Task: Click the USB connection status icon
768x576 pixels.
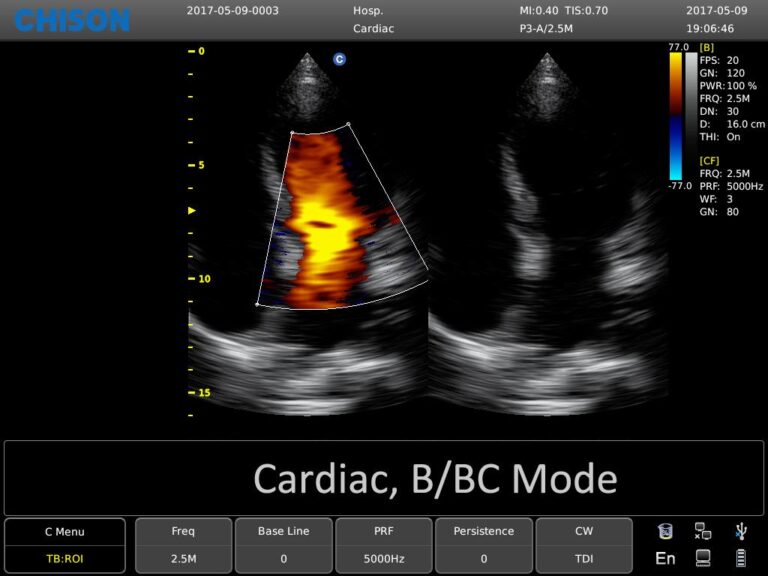Action: tap(740, 530)
